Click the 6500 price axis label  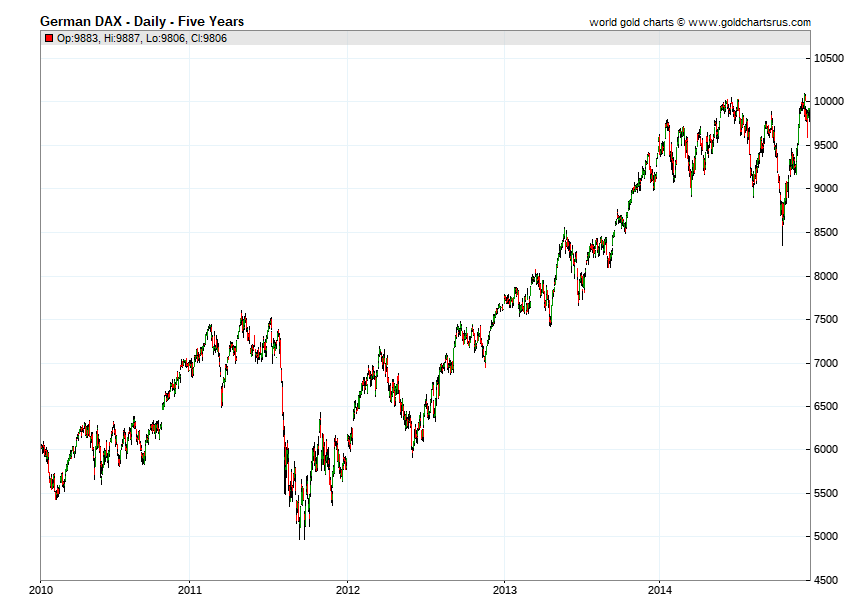(x=826, y=406)
